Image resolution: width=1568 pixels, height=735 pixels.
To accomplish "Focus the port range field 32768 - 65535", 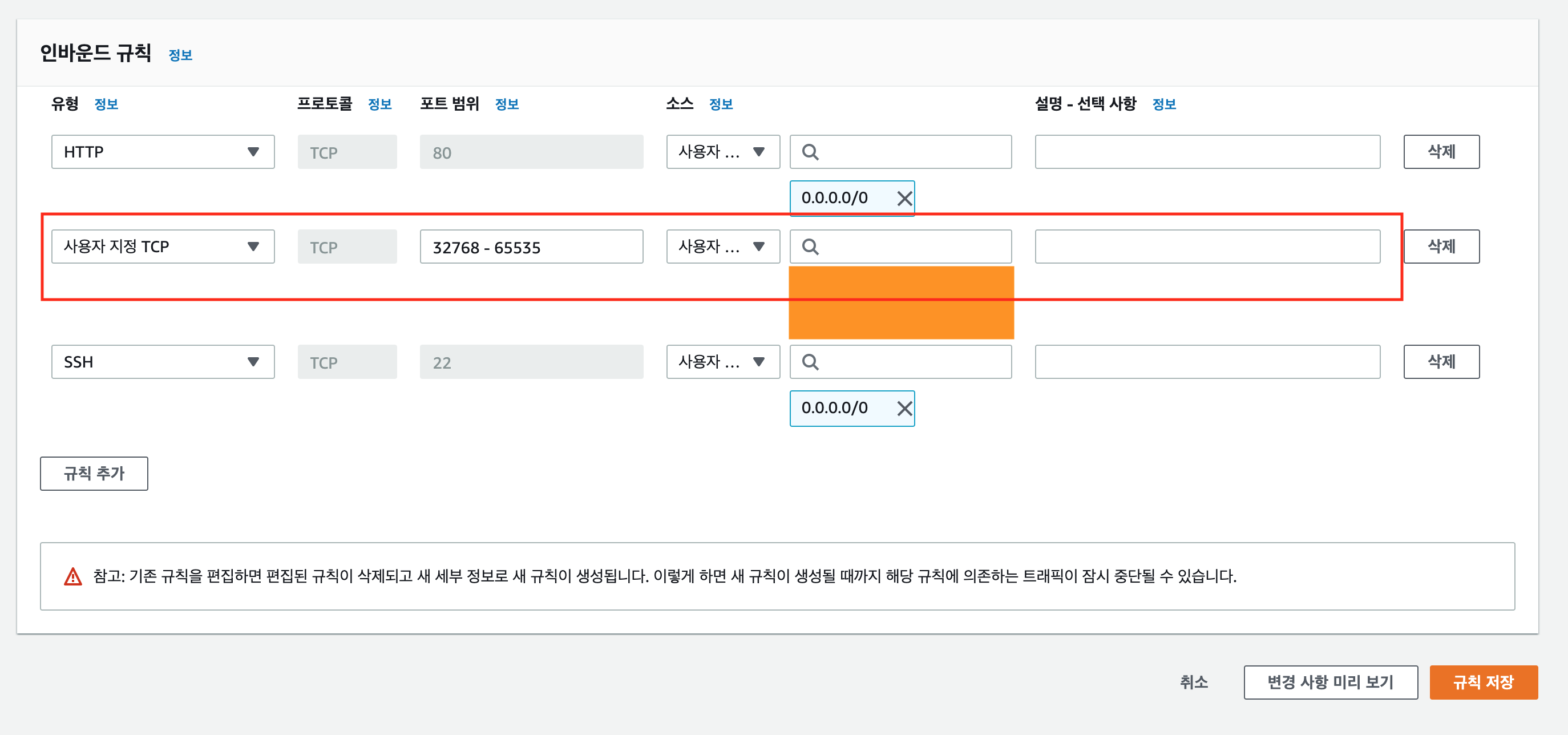I will click(531, 247).
